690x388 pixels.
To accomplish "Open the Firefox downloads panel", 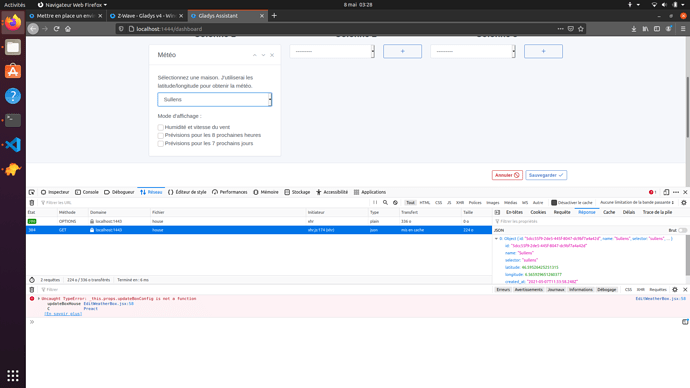I will [x=634, y=29].
